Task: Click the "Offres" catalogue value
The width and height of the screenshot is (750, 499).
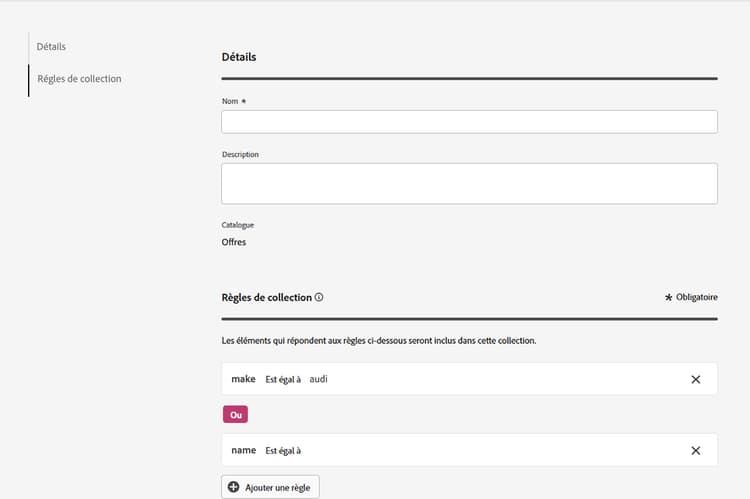Action: 234,242
